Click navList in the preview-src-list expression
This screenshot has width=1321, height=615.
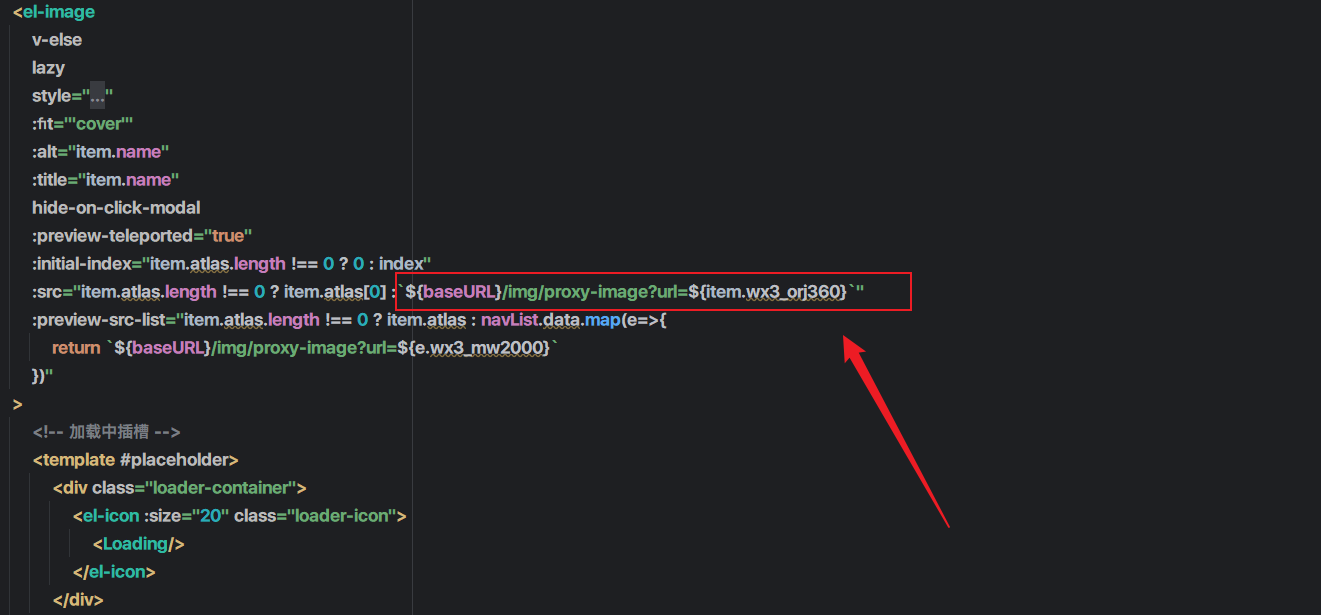point(508,320)
